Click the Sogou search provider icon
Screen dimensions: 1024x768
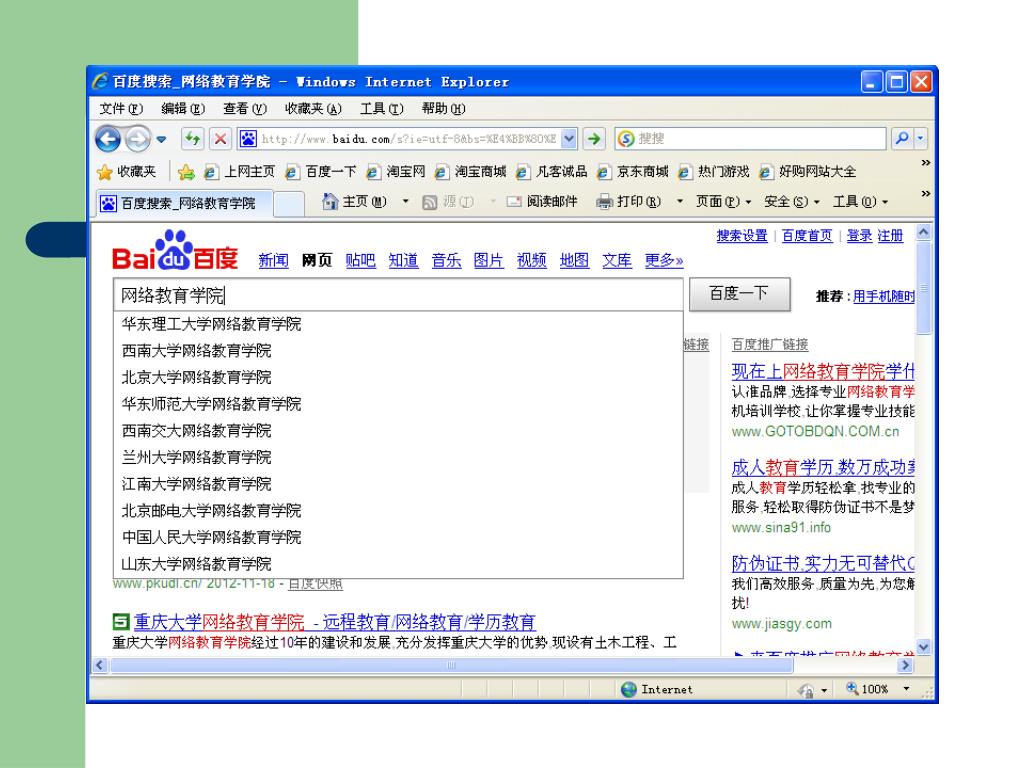pos(626,138)
